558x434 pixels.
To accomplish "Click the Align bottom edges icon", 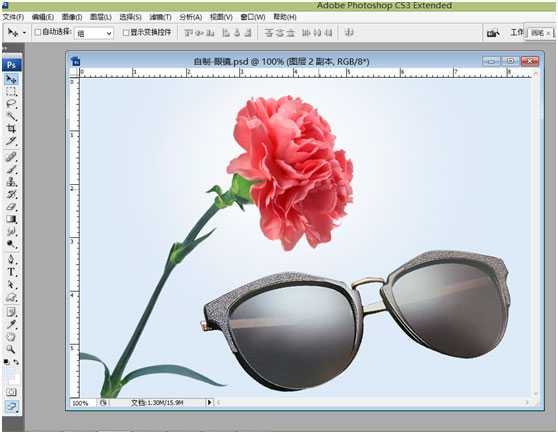I will click(210, 33).
